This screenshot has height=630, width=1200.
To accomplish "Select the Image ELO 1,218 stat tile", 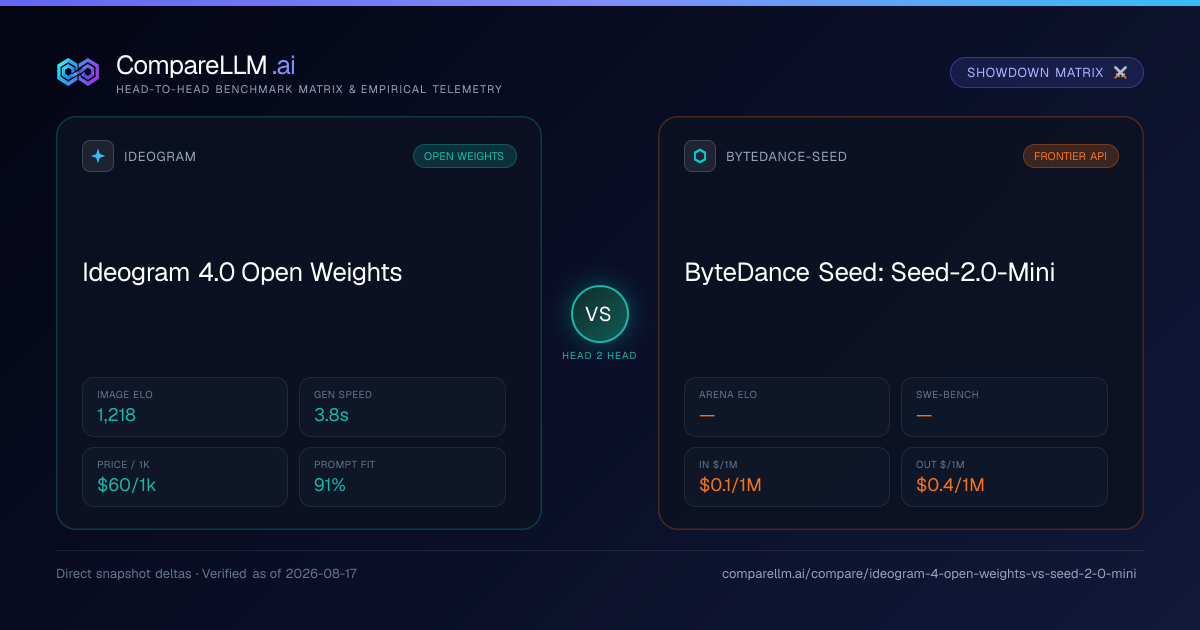I will pyautogui.click(x=185, y=407).
